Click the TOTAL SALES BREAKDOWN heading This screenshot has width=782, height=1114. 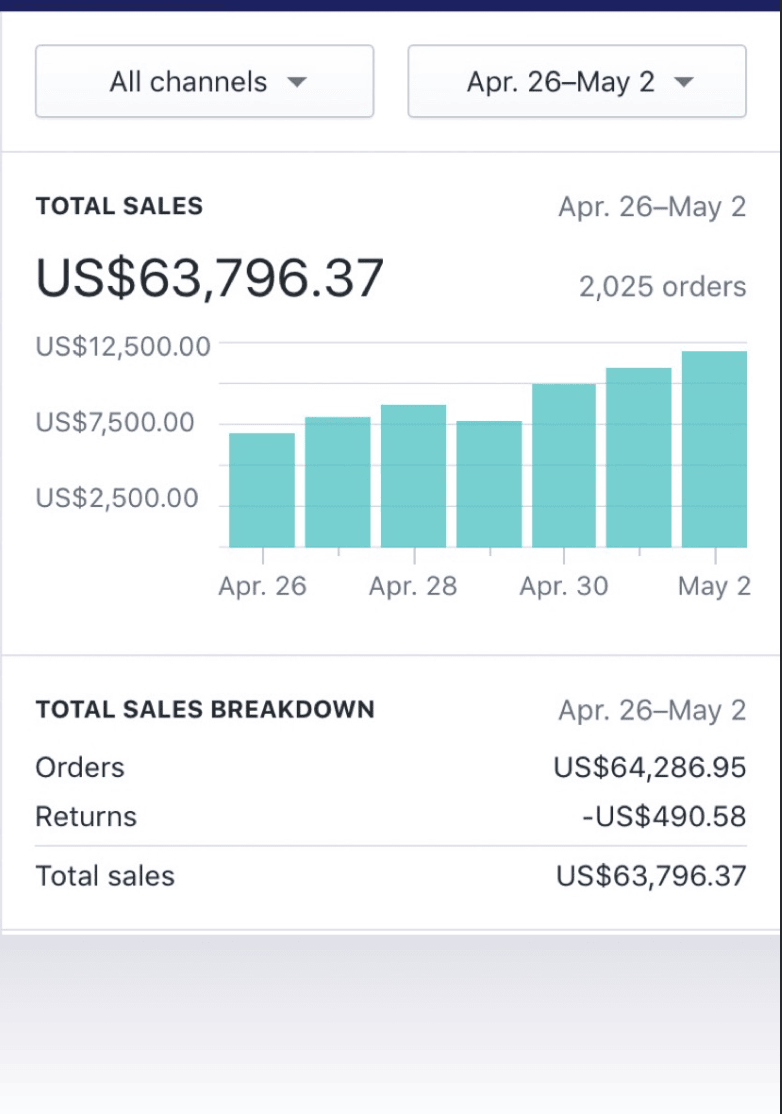pos(205,710)
